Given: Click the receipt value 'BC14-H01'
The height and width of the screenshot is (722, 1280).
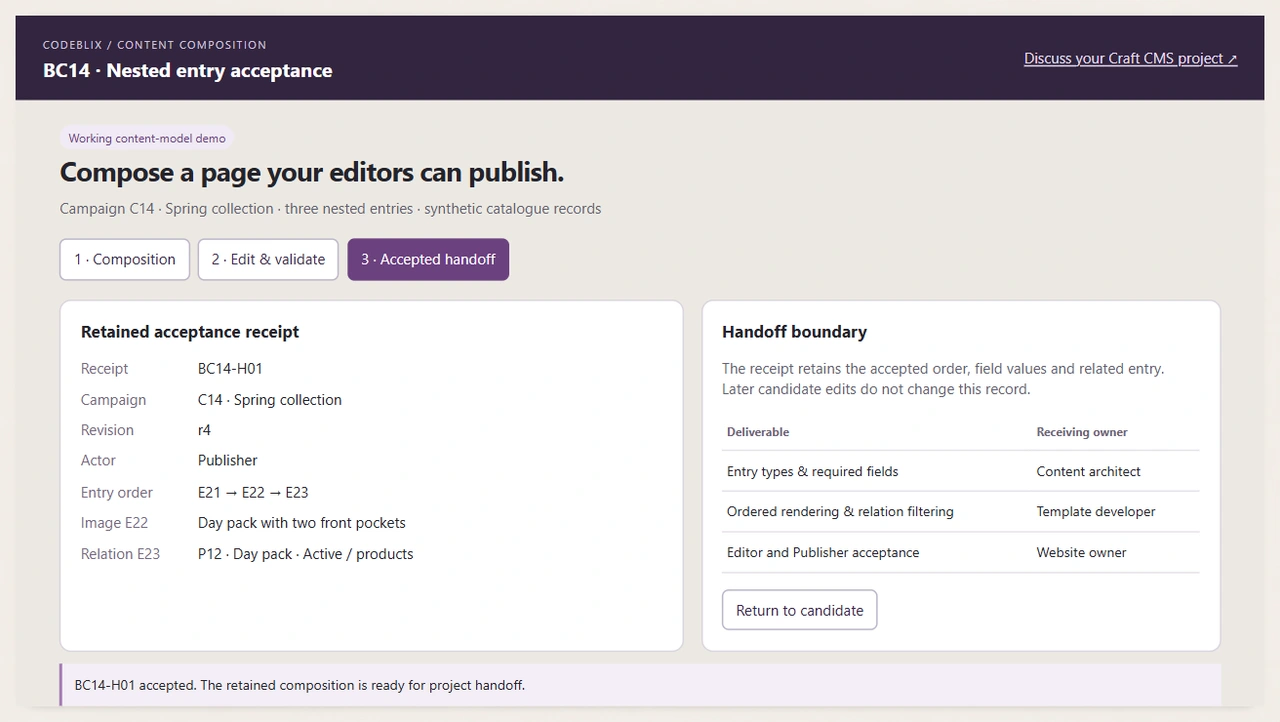Looking at the screenshot, I should click(230, 368).
